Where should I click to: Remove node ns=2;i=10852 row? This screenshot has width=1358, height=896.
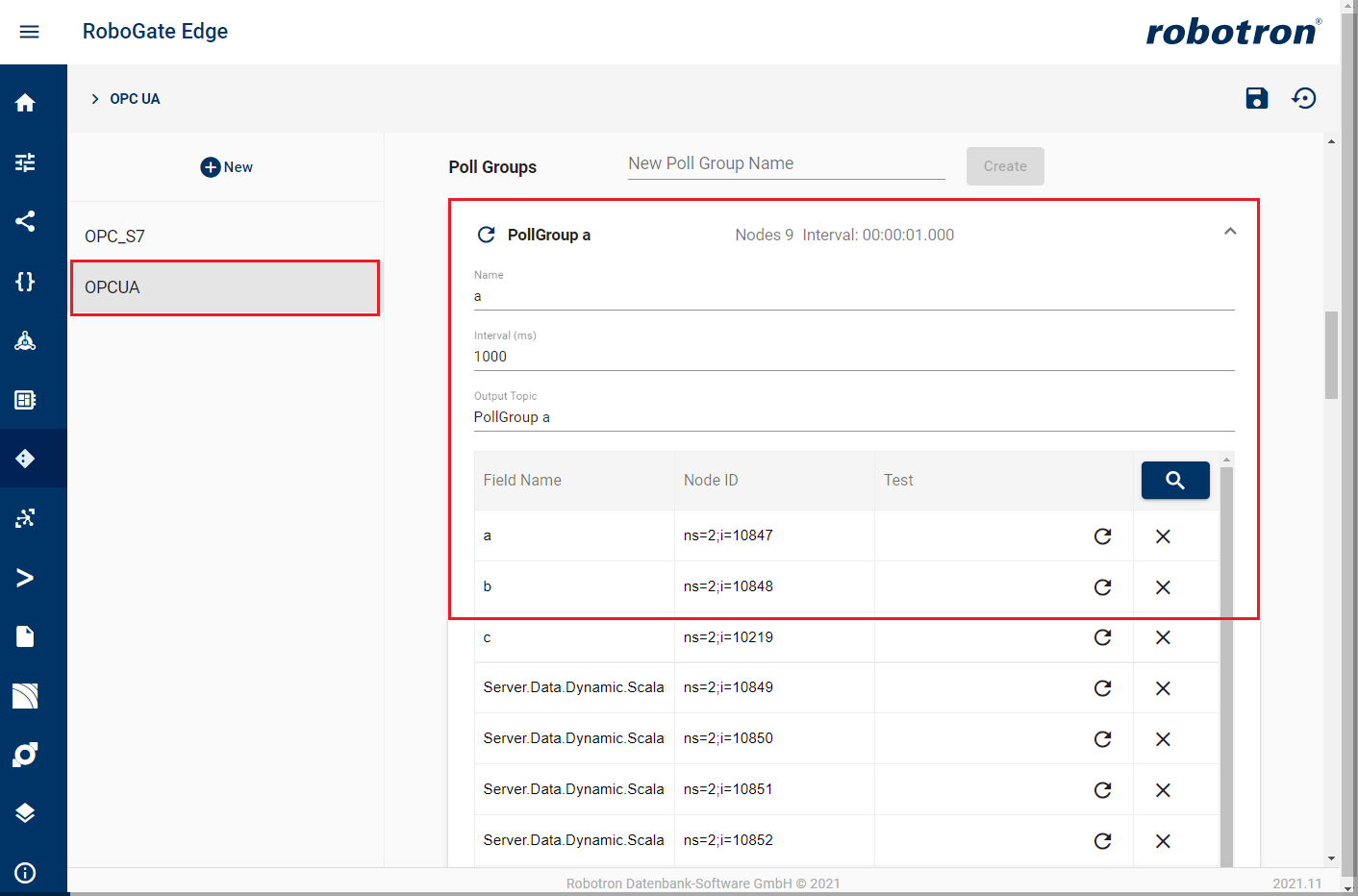coord(1163,841)
